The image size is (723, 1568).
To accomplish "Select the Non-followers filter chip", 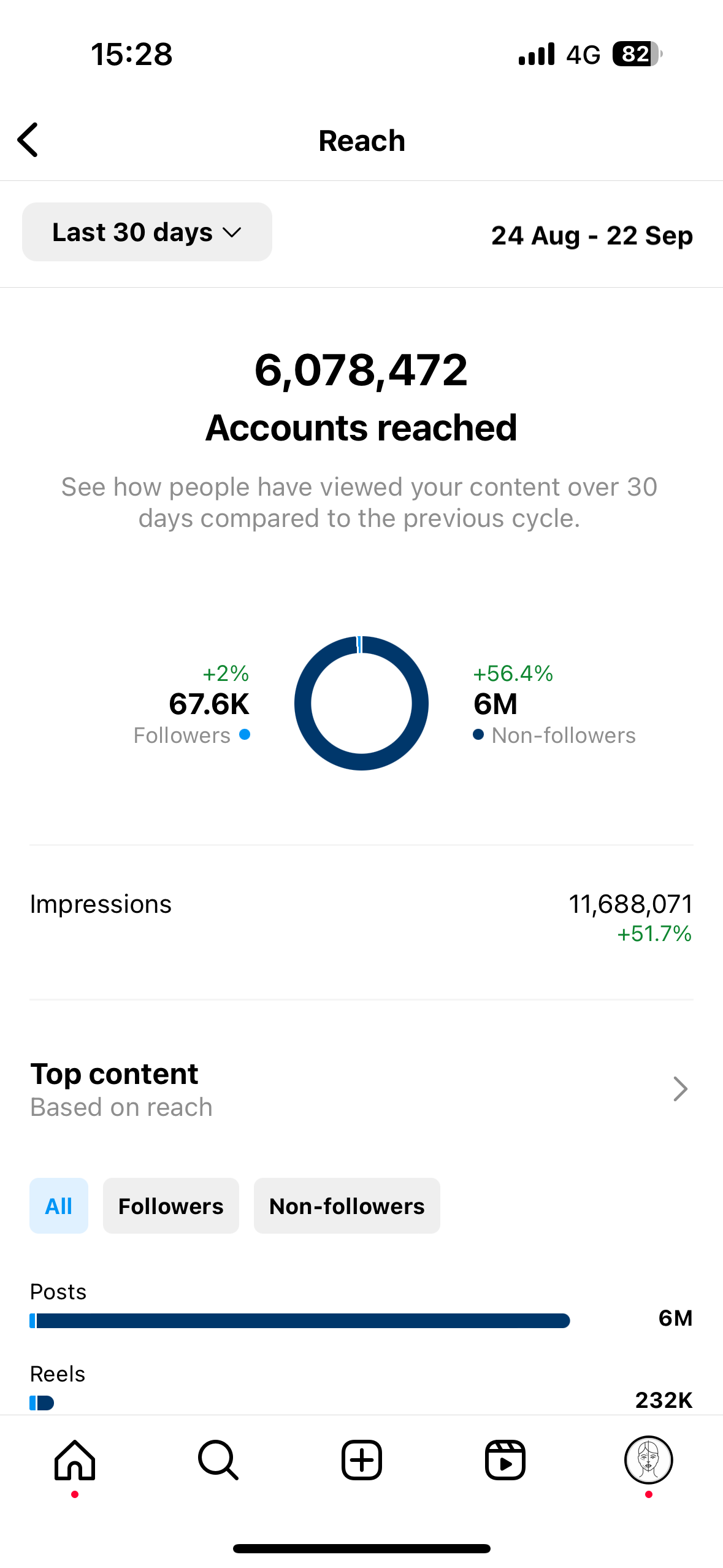I will pyautogui.click(x=346, y=1205).
